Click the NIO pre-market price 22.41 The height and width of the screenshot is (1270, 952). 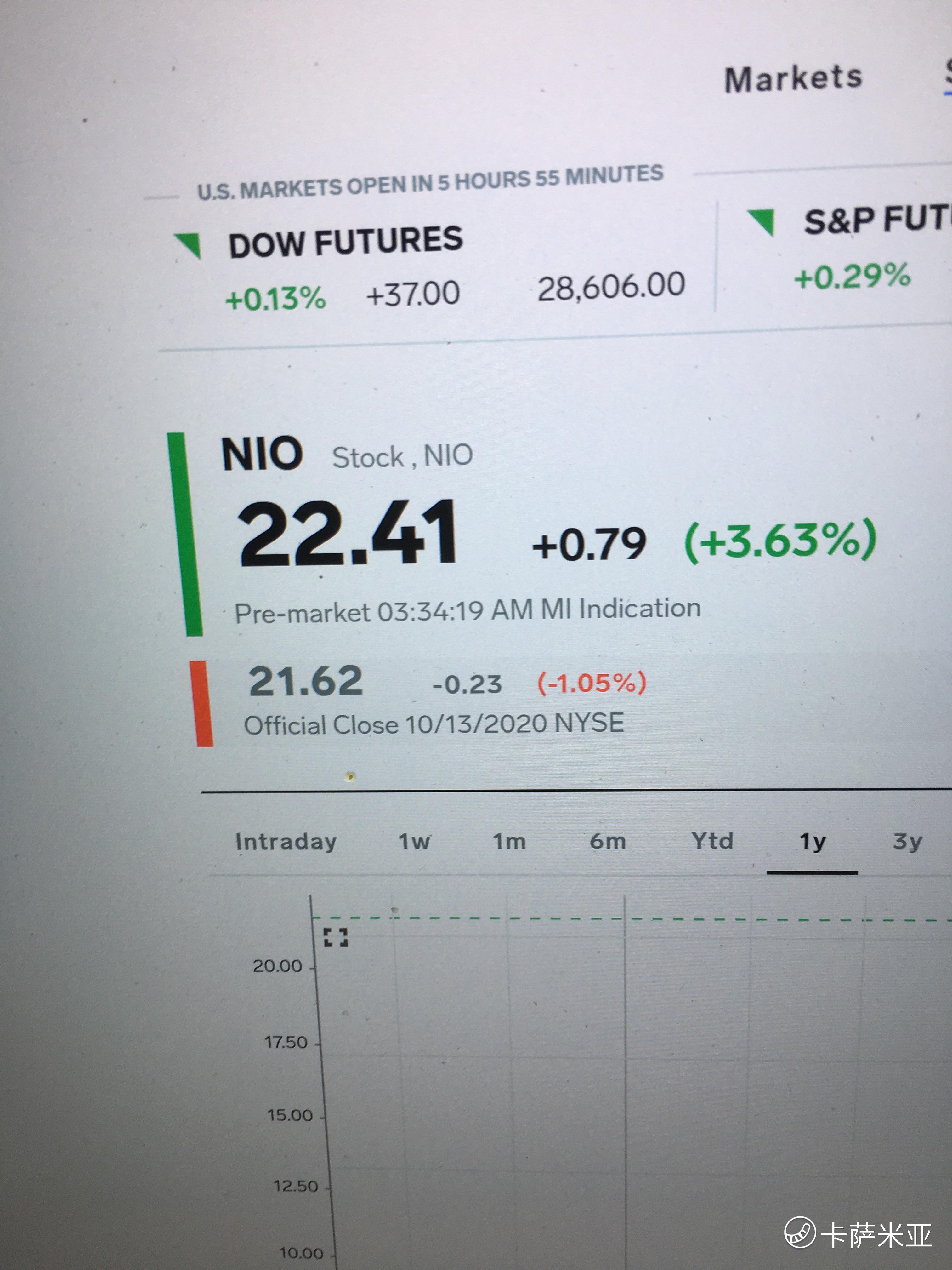[x=348, y=533]
